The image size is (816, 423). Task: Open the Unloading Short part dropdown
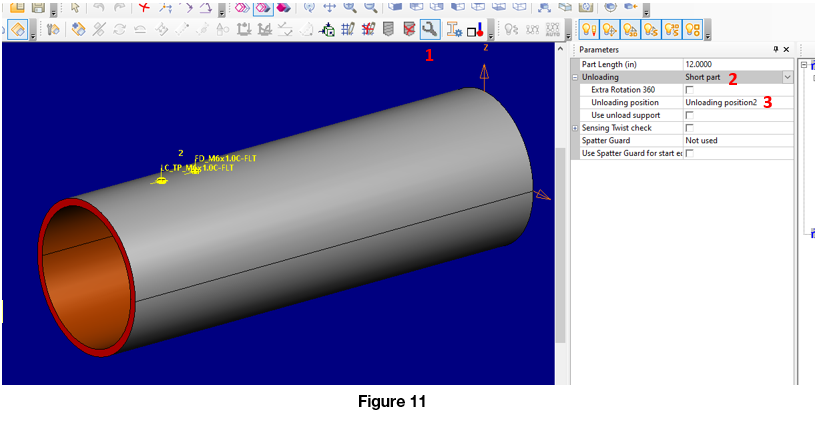tap(787, 77)
